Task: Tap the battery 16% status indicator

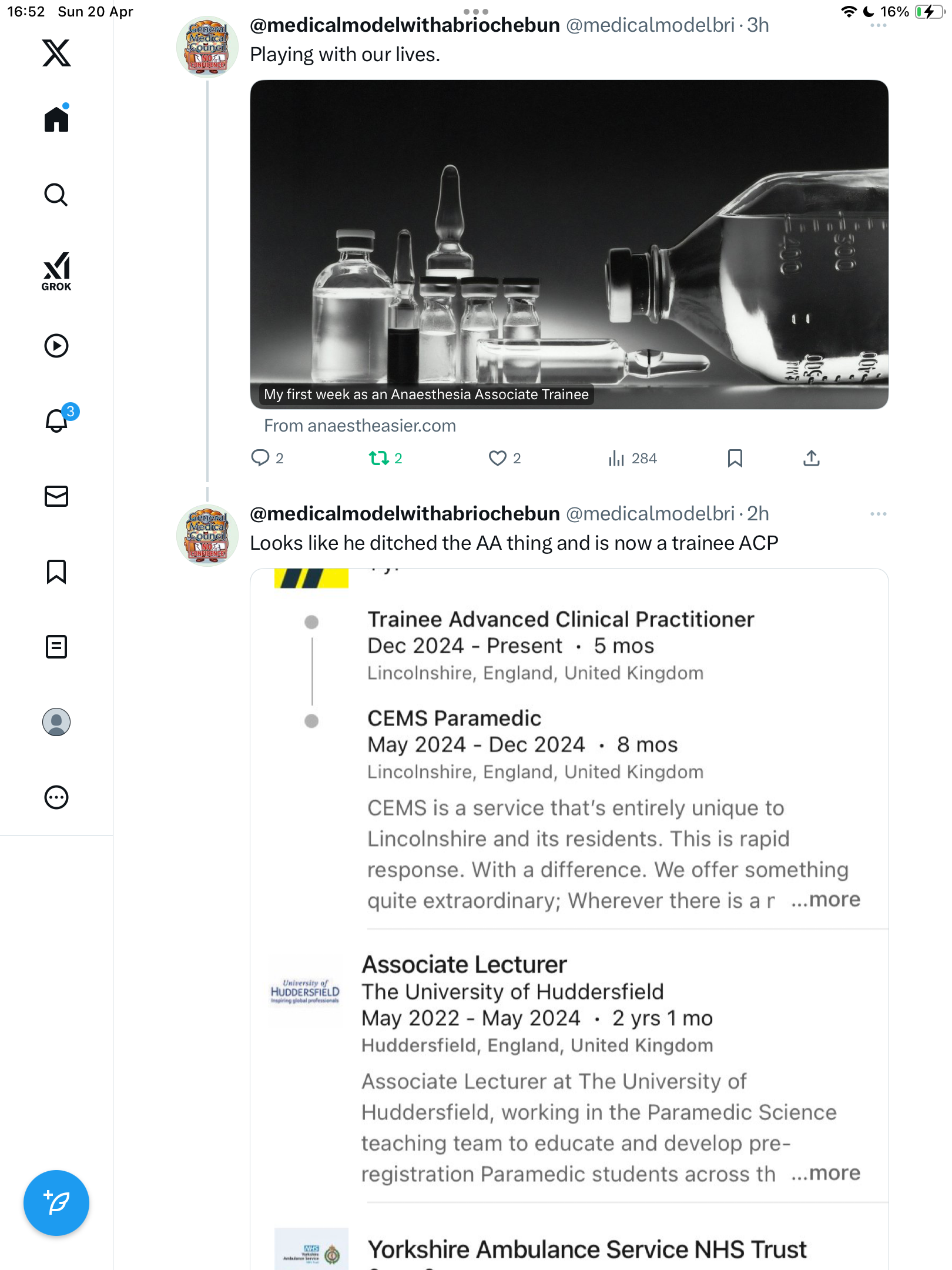Action: pyautogui.click(x=912, y=12)
